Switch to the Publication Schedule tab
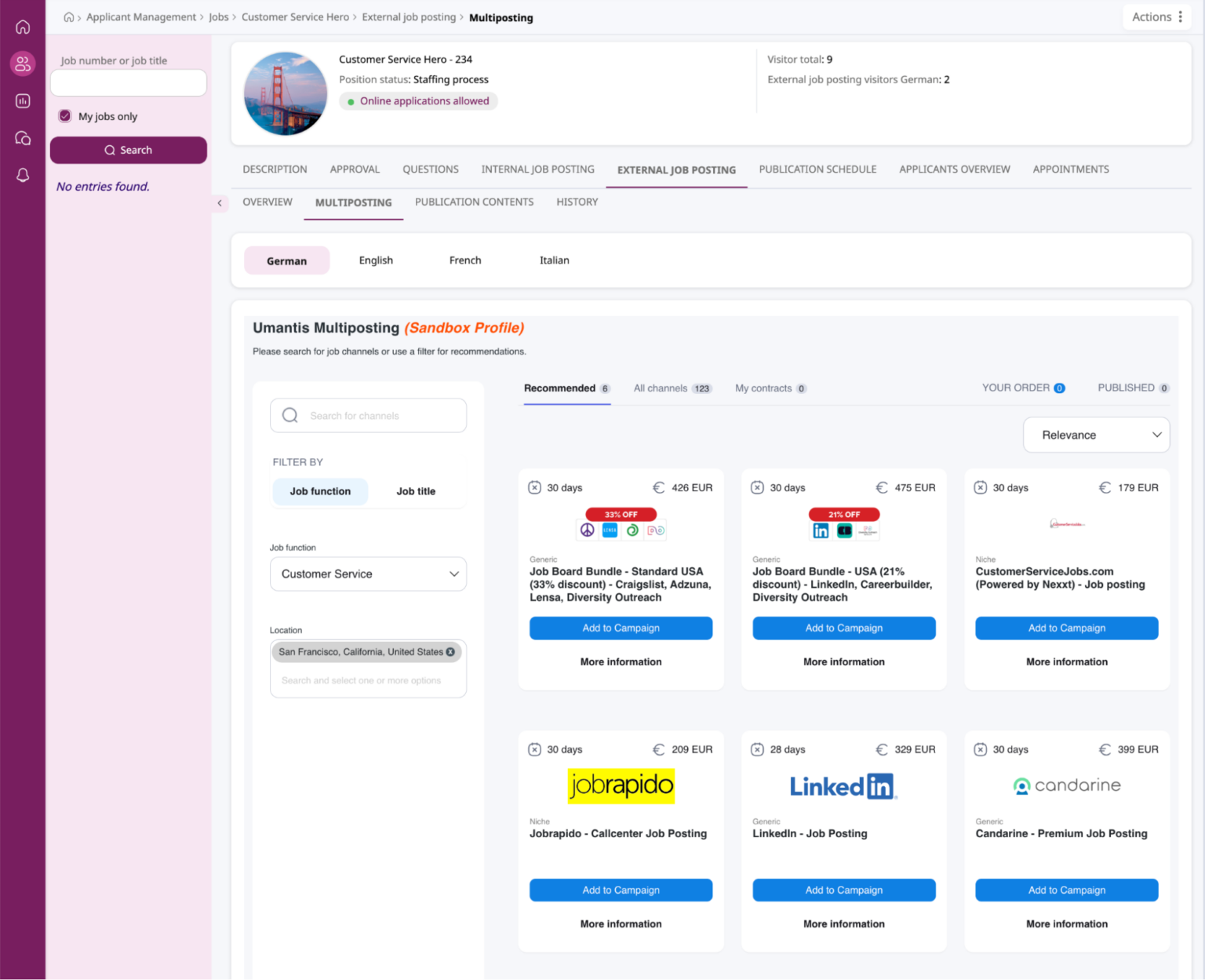 [x=817, y=169]
